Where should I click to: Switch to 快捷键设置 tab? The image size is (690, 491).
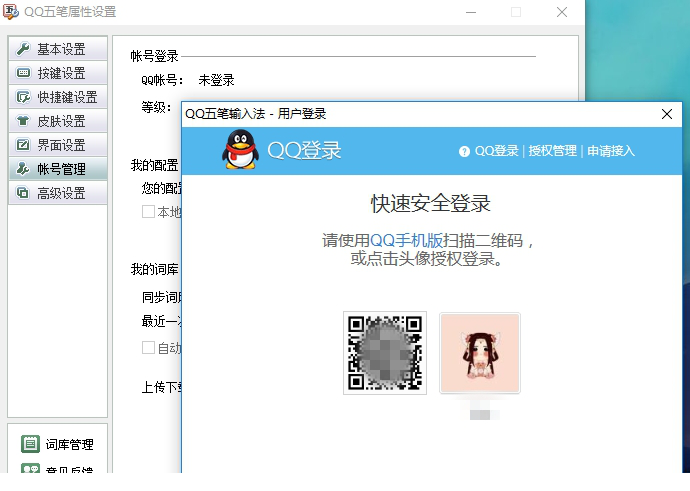click(x=58, y=97)
